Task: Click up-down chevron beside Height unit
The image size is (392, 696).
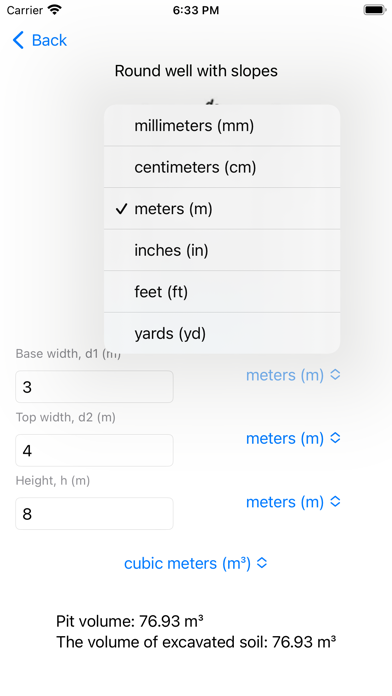Action: click(x=336, y=502)
